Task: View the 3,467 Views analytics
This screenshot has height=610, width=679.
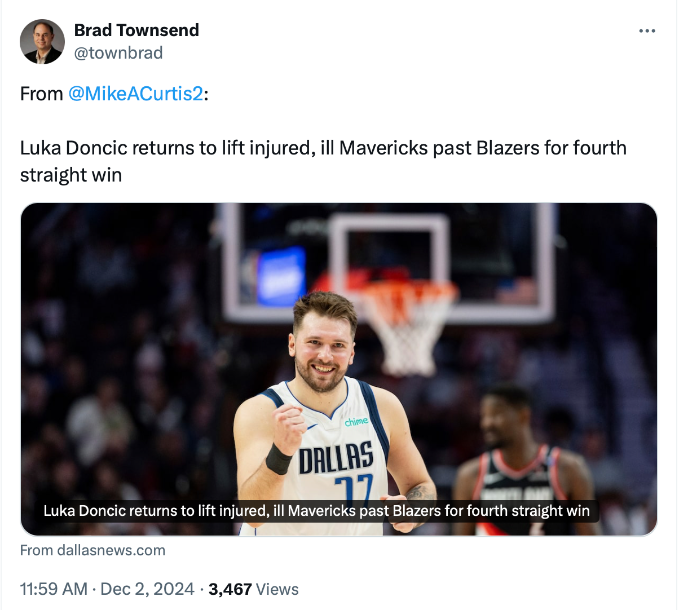Action: 254,589
